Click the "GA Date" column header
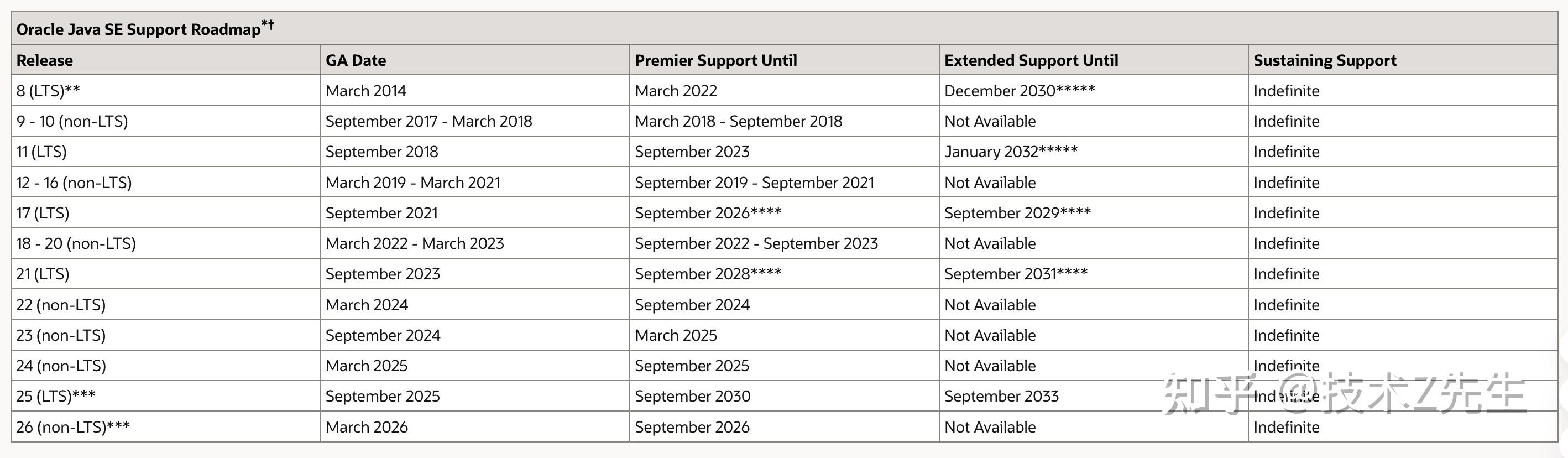Image resolution: width=1568 pixels, height=458 pixels. [356, 60]
